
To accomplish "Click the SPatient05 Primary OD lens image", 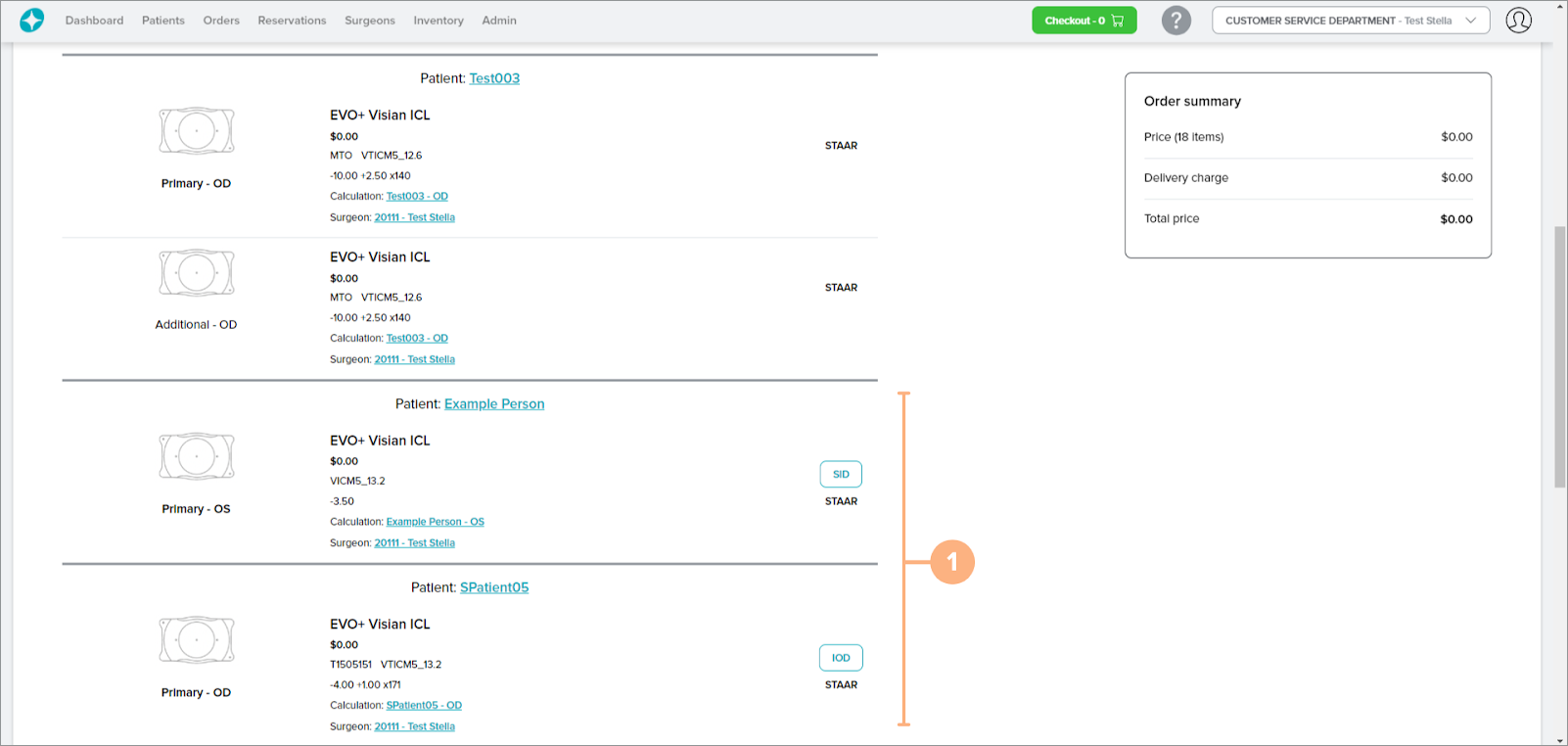I will [197, 640].
